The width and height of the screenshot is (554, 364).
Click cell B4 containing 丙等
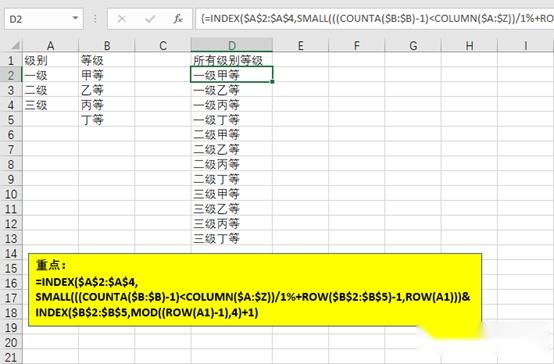point(107,105)
